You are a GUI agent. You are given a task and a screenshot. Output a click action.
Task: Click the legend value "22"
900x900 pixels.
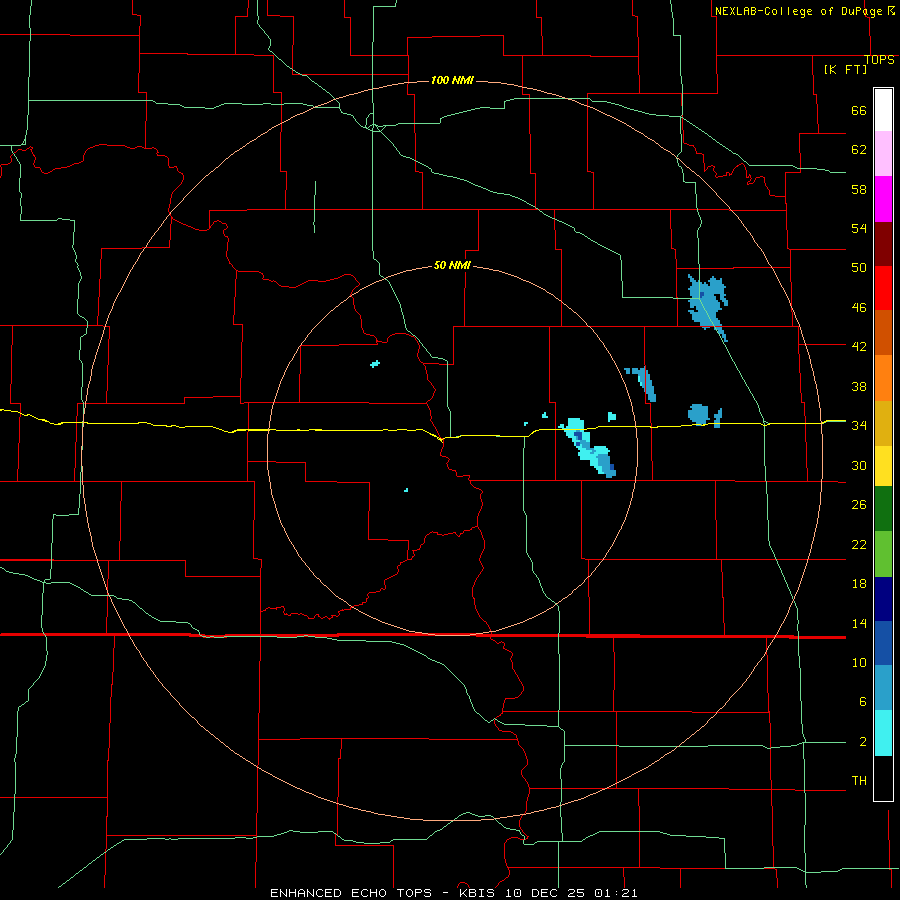coord(859,544)
